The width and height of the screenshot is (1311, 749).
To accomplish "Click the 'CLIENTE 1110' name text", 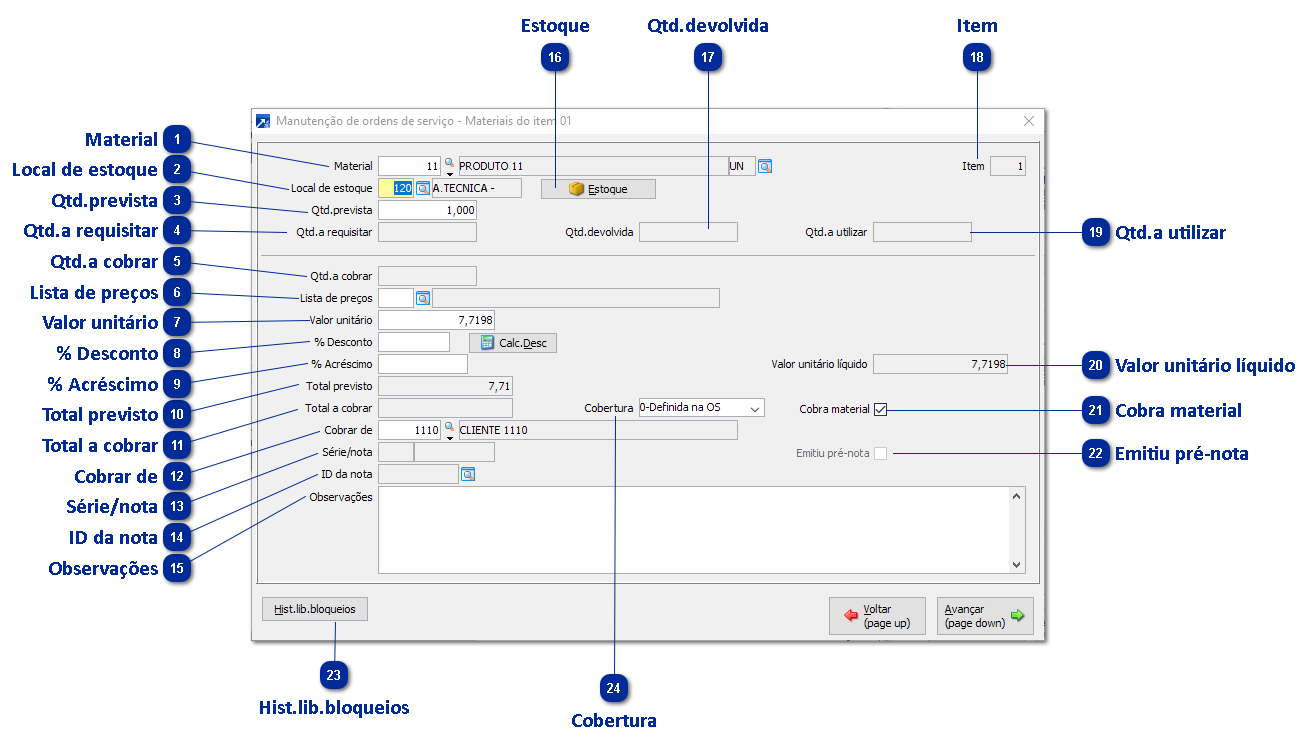I will click(x=494, y=431).
